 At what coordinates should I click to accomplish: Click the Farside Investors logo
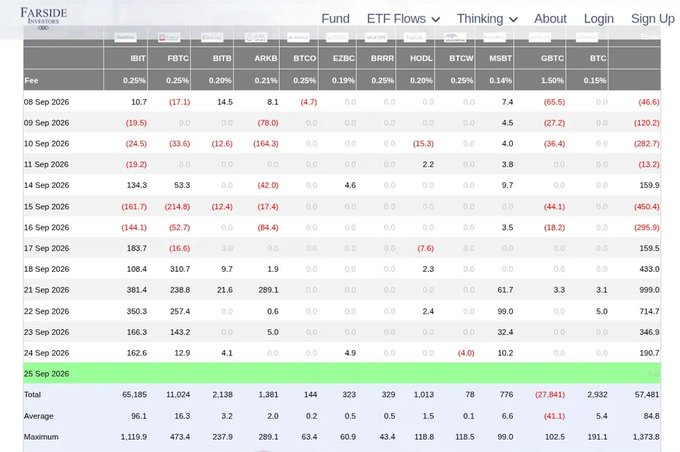pyautogui.click(x=43, y=18)
